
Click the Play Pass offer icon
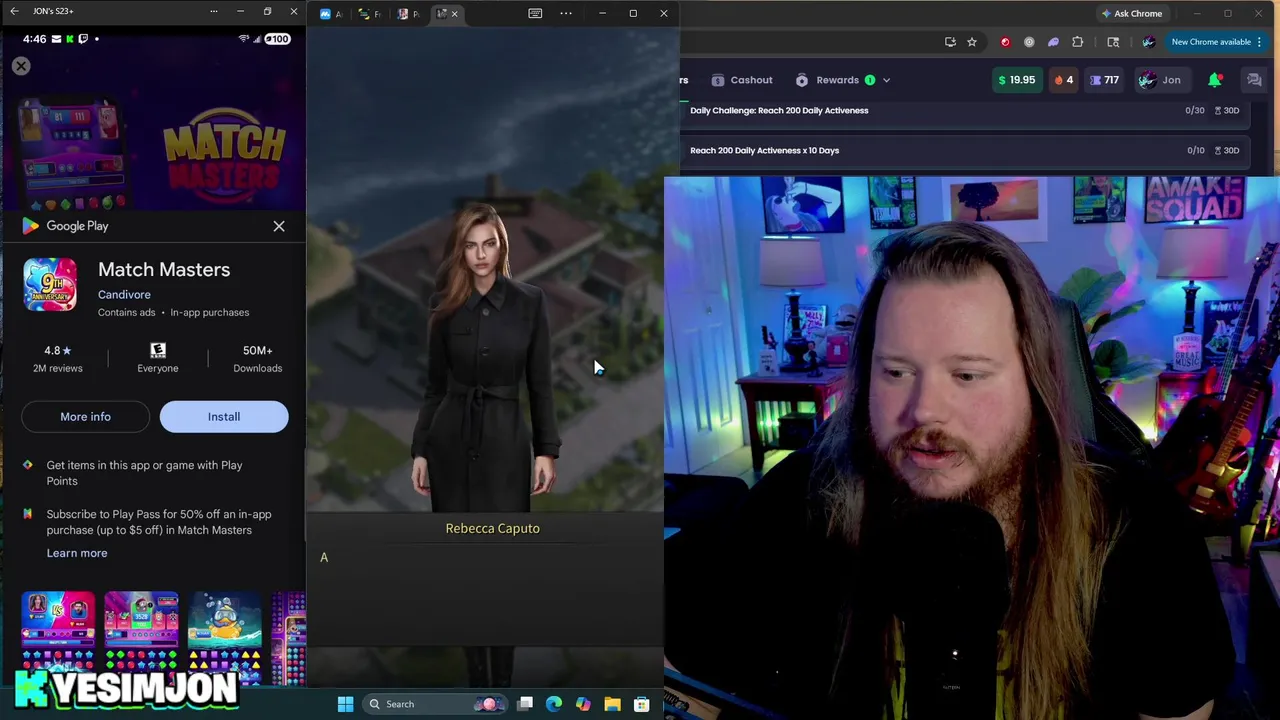coord(28,514)
